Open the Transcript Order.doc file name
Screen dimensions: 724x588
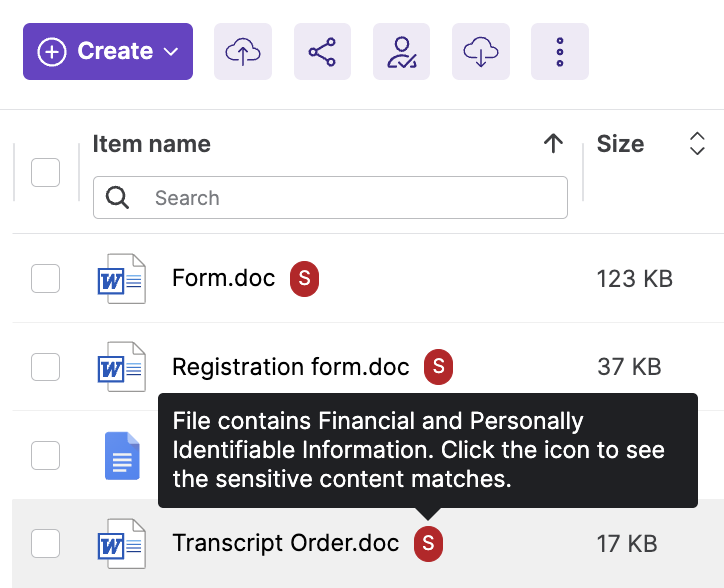pyautogui.click(x=286, y=543)
